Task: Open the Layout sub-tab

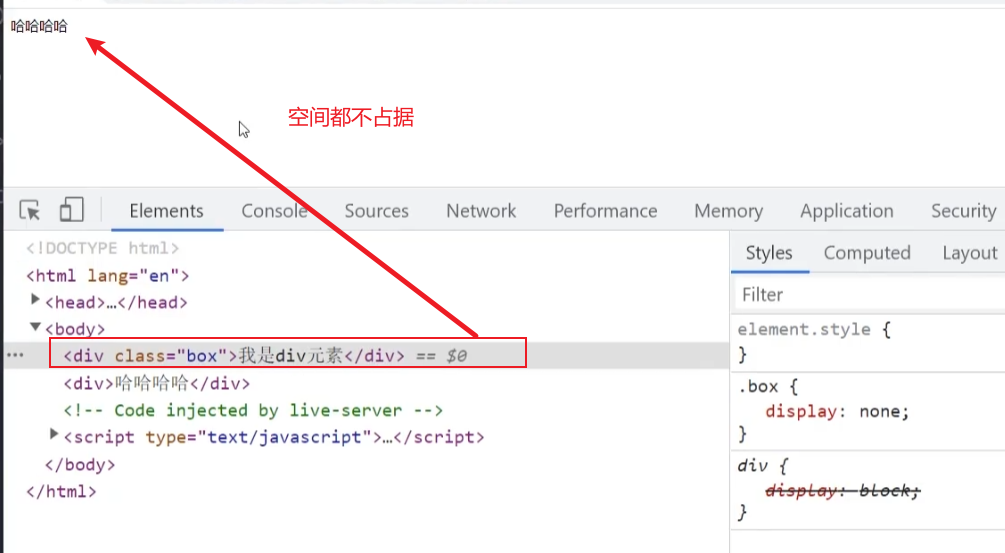Action: pyautogui.click(x=970, y=252)
